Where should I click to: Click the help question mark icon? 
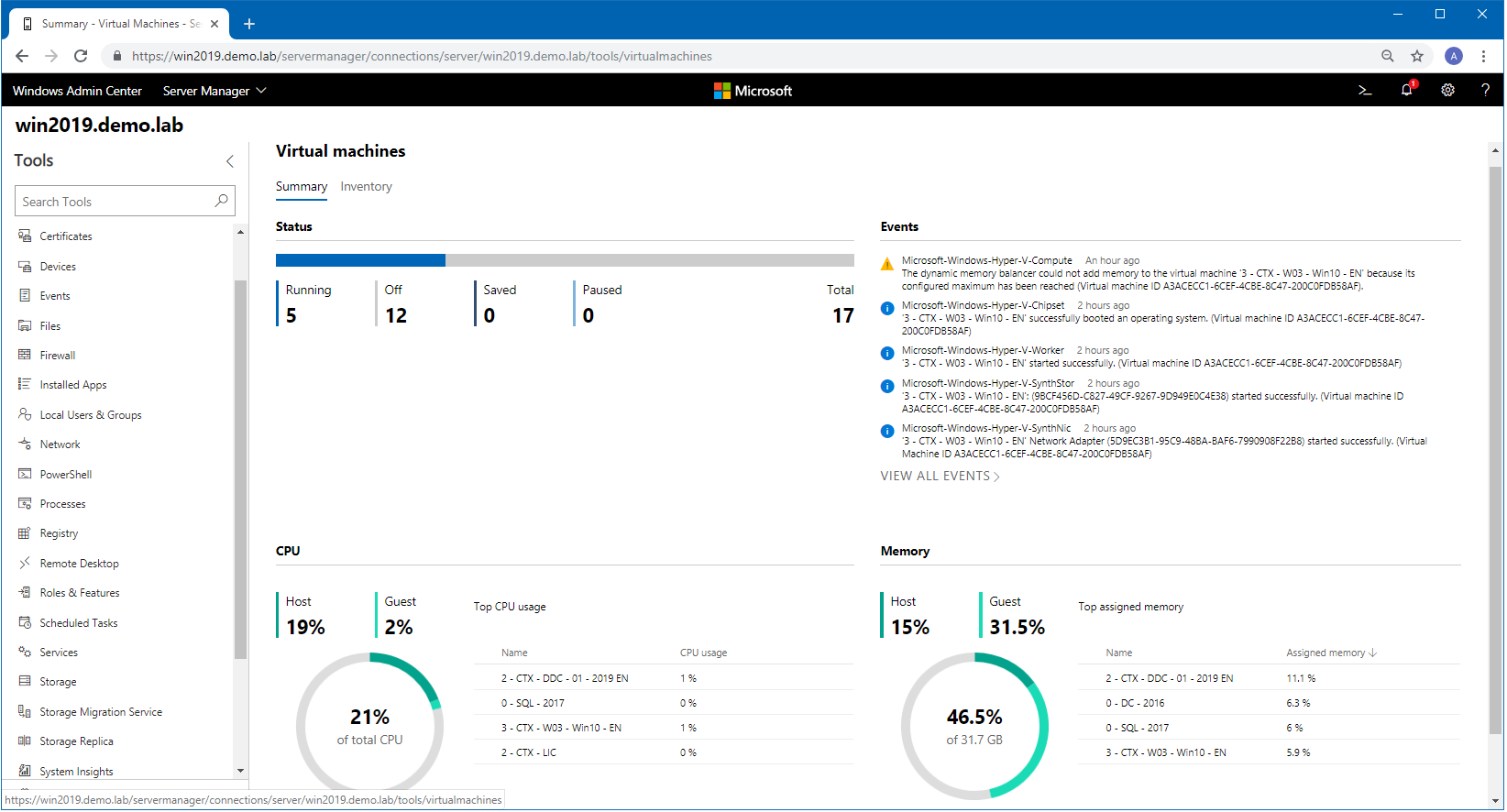pyautogui.click(x=1485, y=90)
